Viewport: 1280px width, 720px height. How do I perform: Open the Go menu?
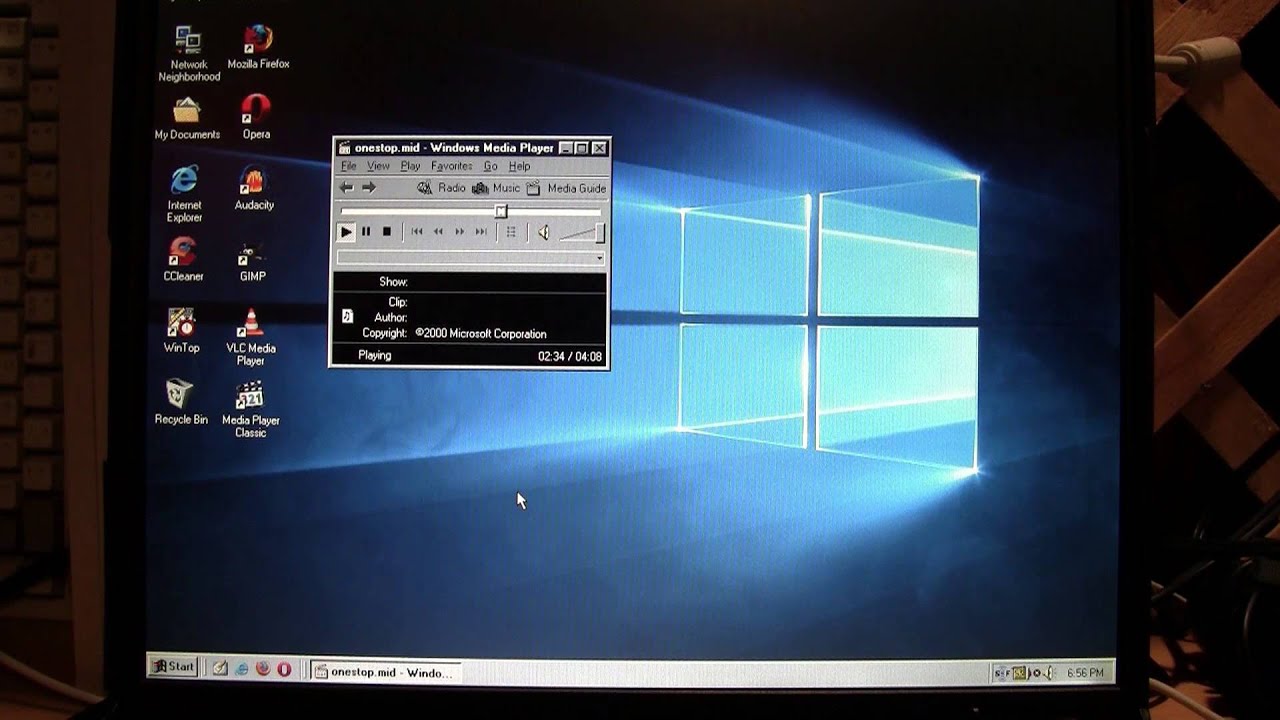(490, 166)
